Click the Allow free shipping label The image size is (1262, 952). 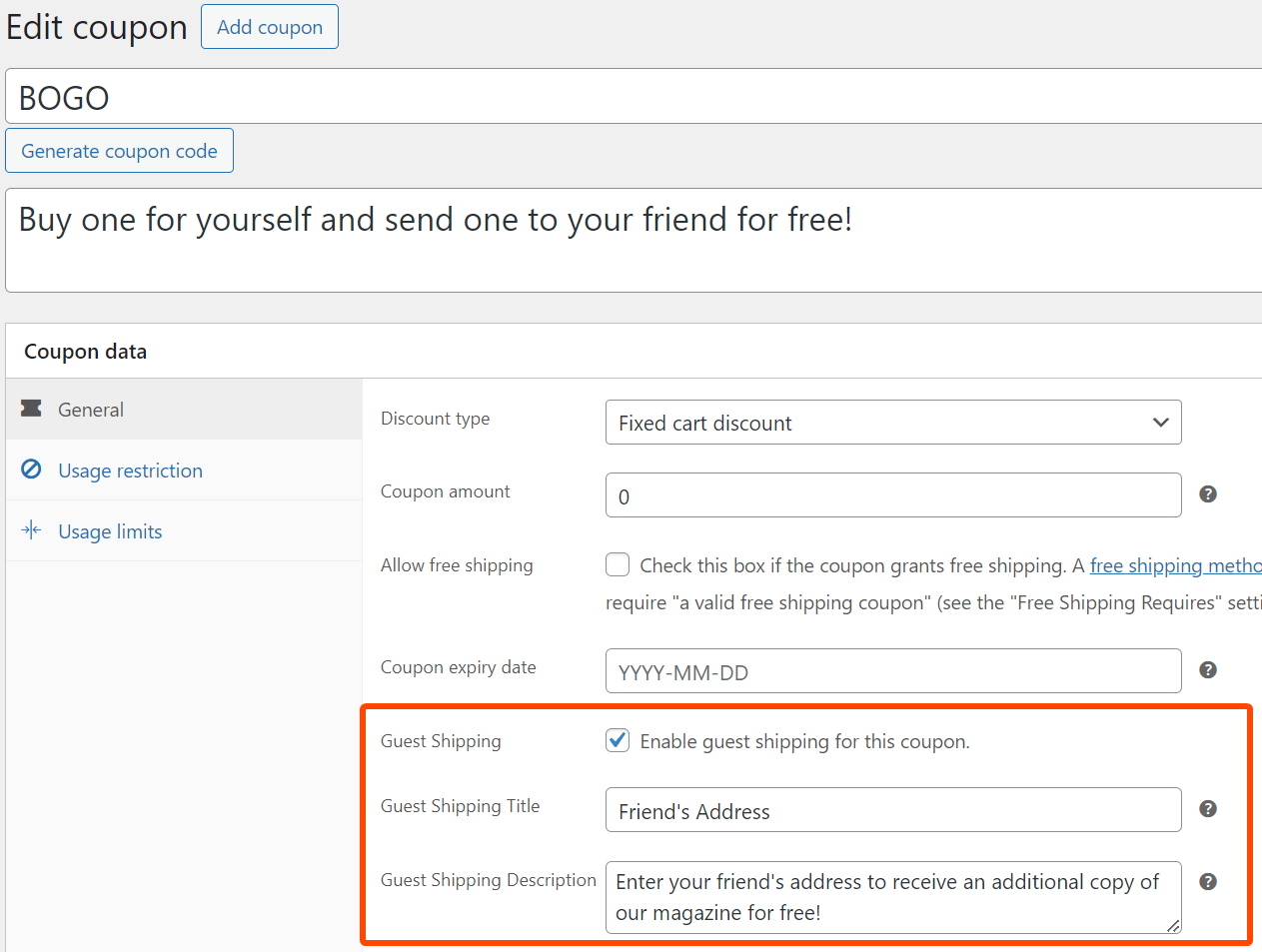pos(457,565)
